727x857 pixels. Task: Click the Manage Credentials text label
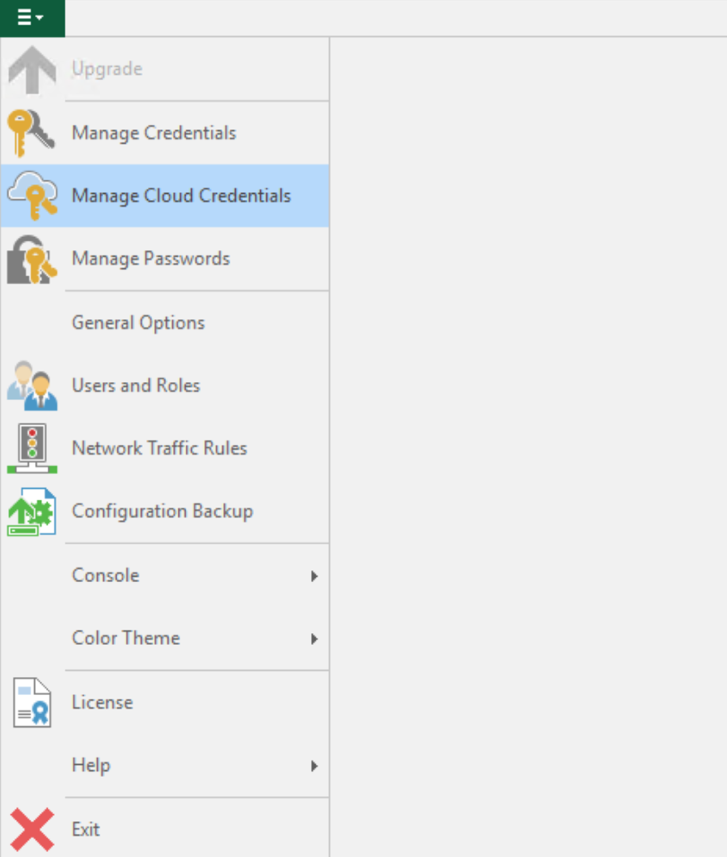click(x=154, y=133)
